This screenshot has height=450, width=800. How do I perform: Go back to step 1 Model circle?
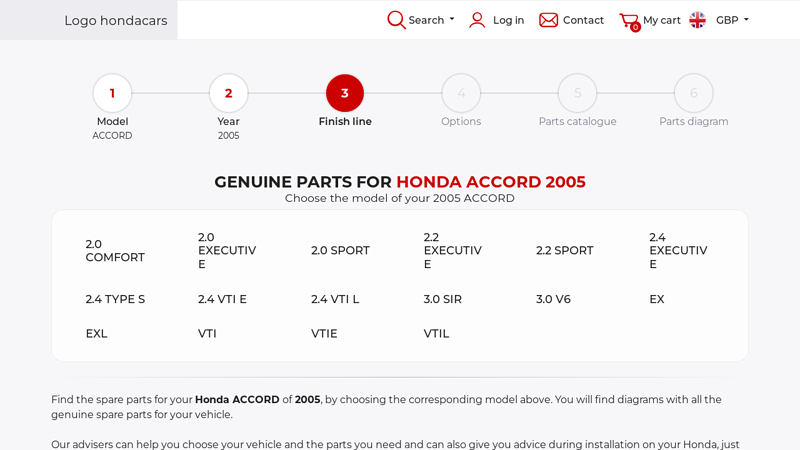coord(112,93)
